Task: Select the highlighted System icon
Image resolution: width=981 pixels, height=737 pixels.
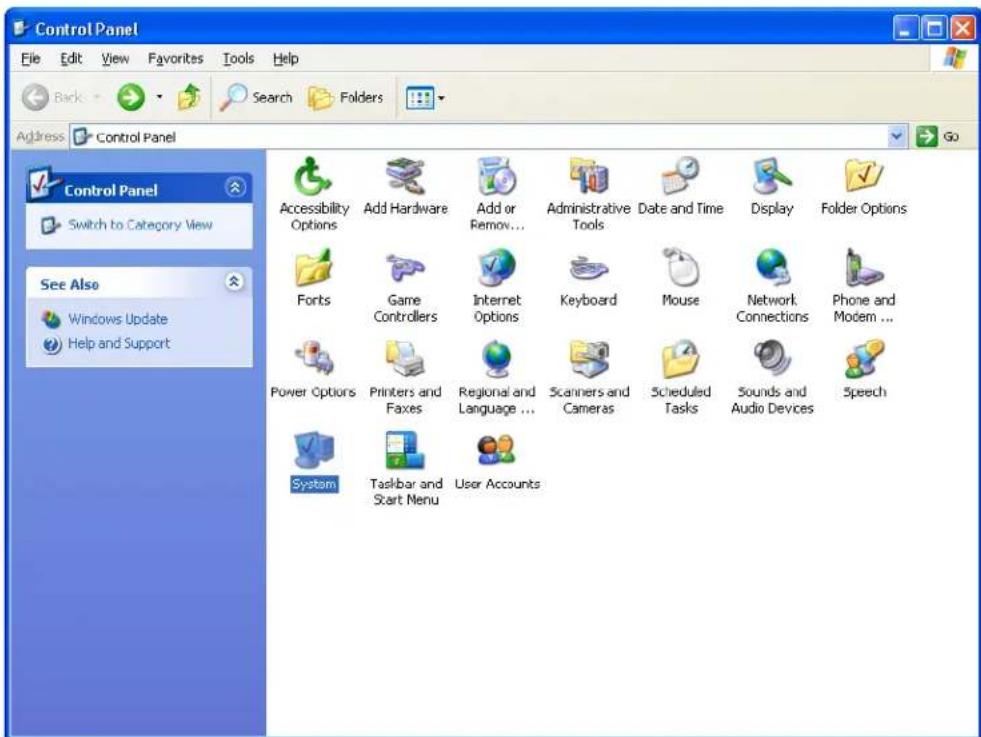Action: 313,450
